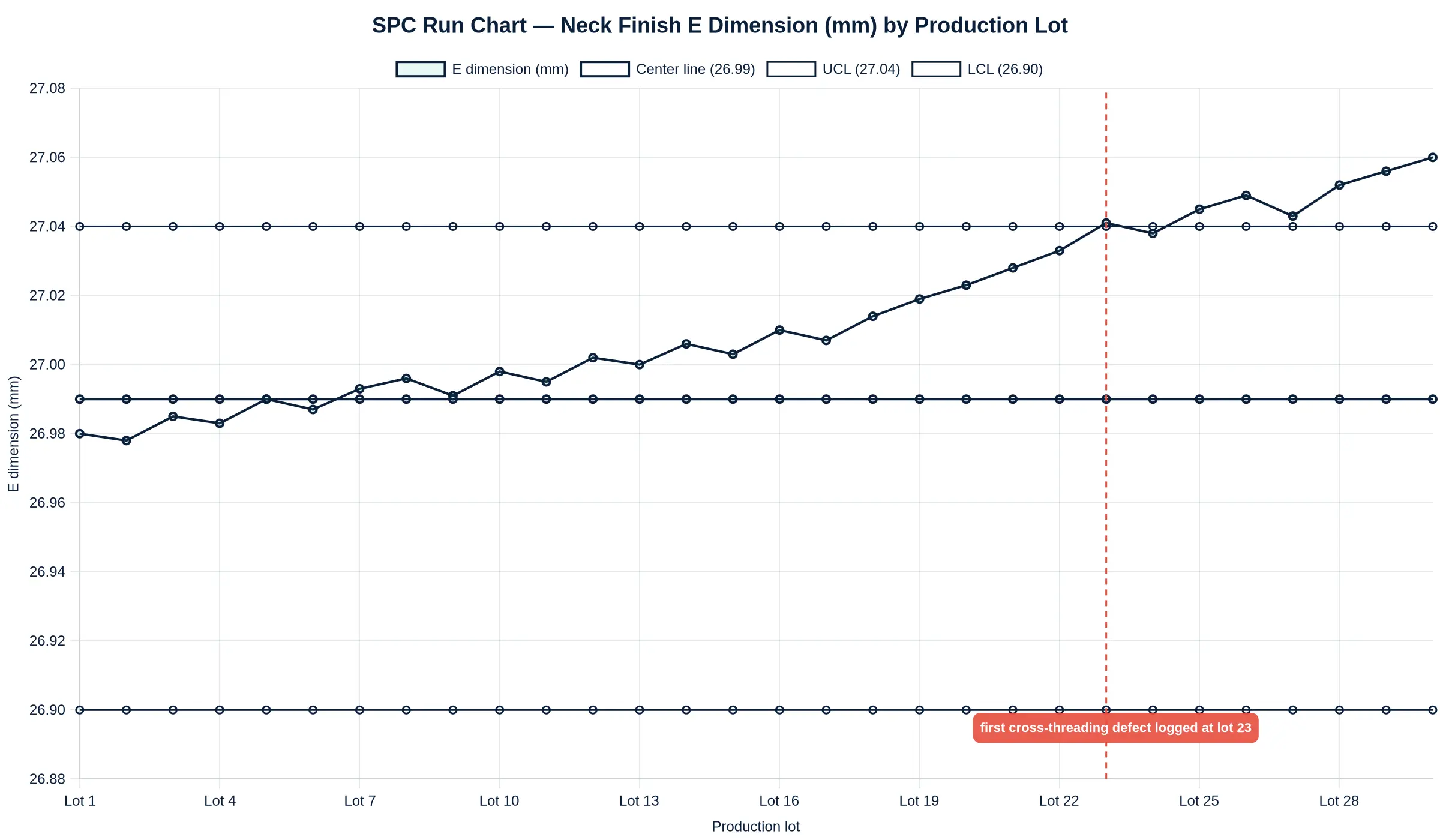Image resolution: width=1440 pixels, height=840 pixels.
Task: Click the red cross-threading defect annotation label
Action: pos(1115,728)
